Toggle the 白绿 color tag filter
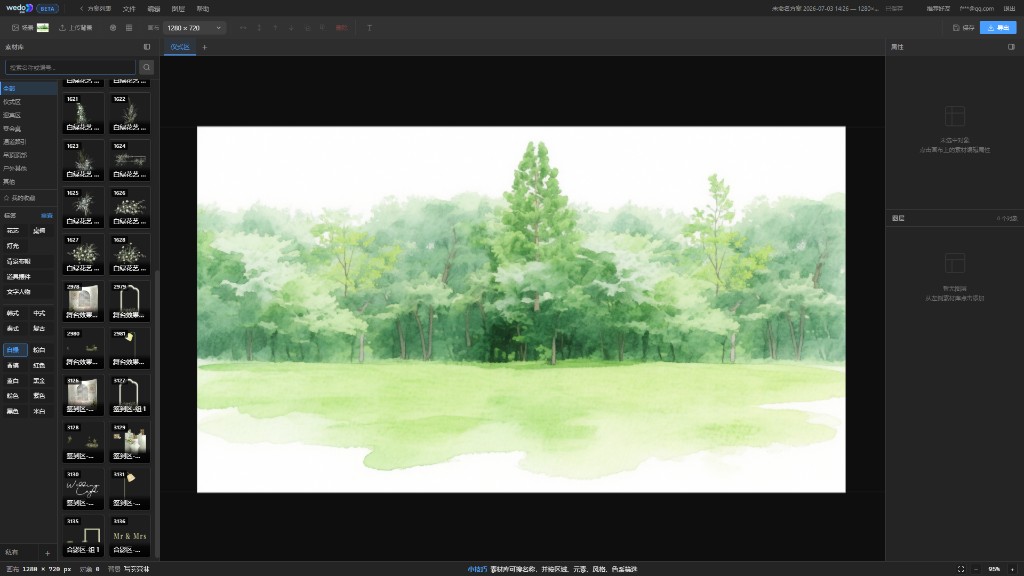The width and height of the screenshot is (1024, 576). pos(14,350)
